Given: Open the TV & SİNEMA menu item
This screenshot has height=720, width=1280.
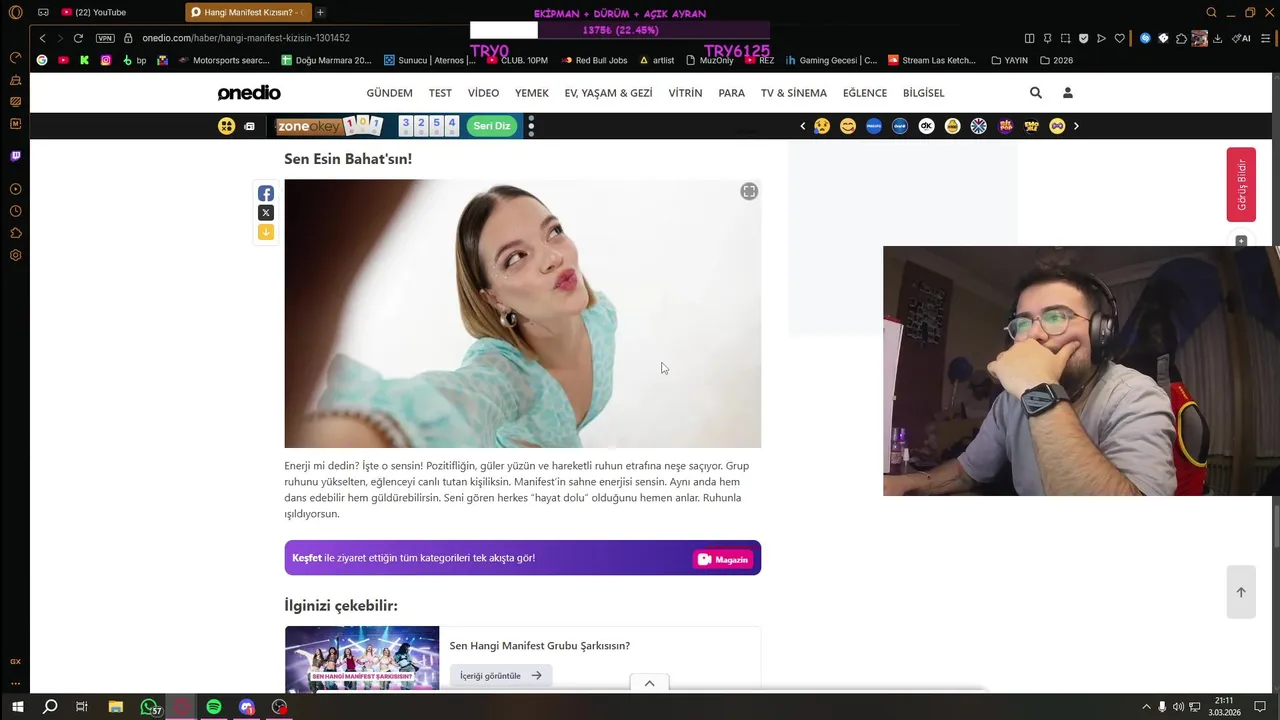Looking at the screenshot, I should click(794, 93).
